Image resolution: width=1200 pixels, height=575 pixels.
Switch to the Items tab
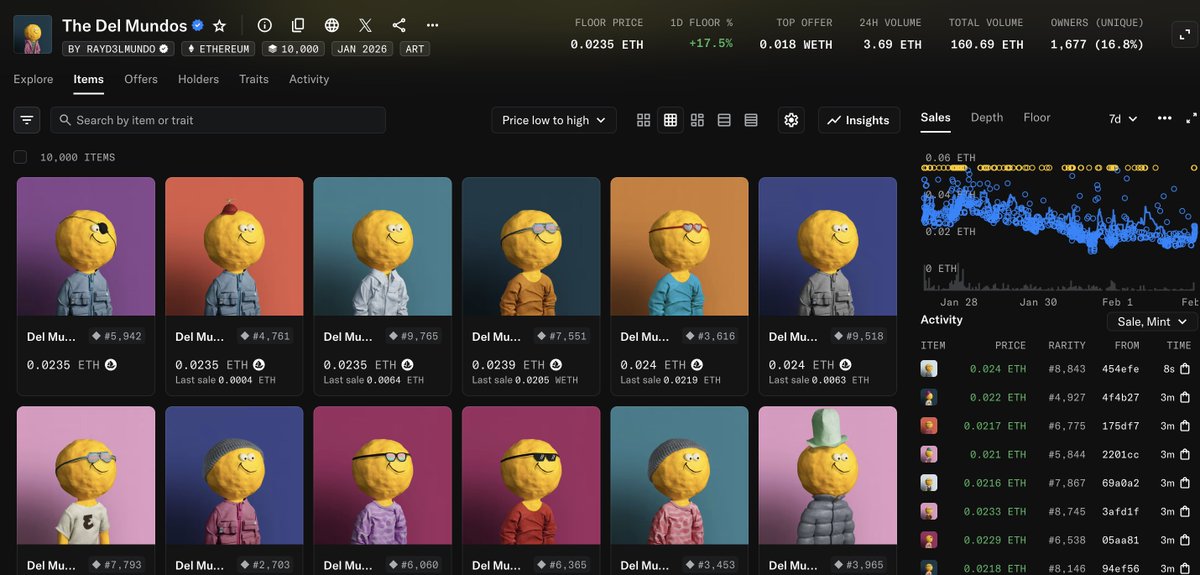[x=88, y=79]
